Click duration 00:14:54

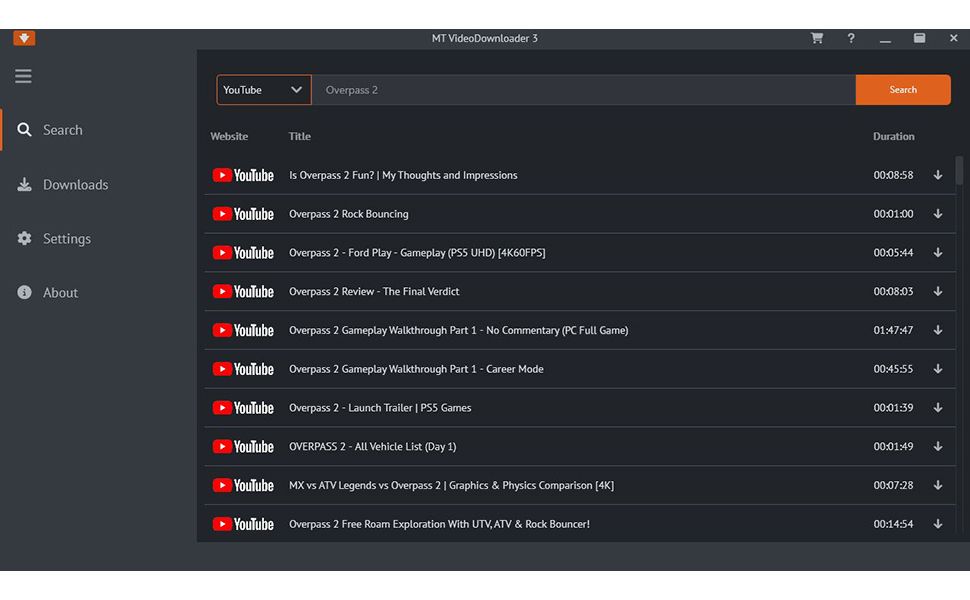point(893,524)
